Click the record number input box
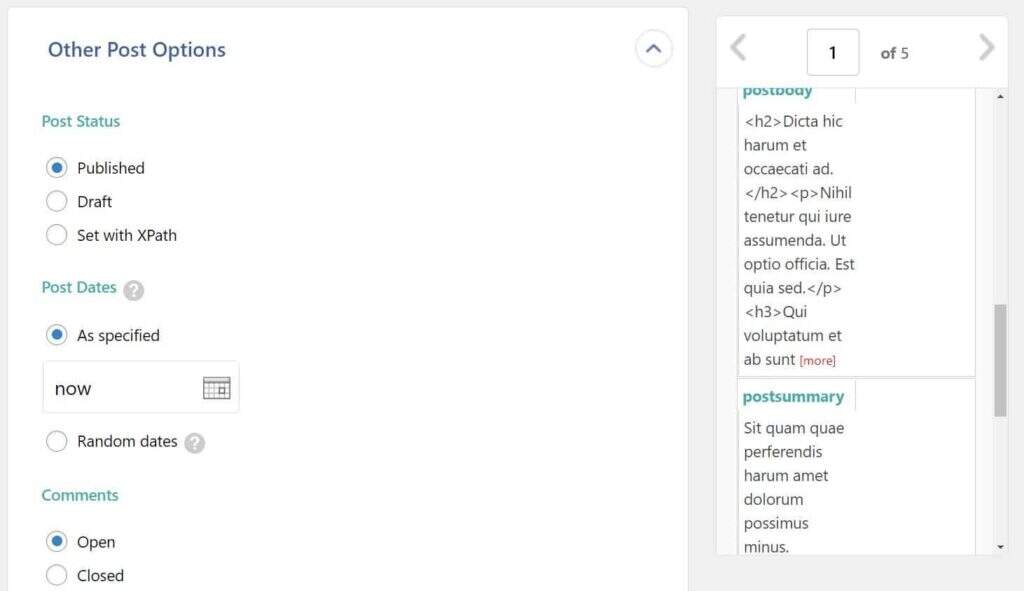 [x=832, y=53]
